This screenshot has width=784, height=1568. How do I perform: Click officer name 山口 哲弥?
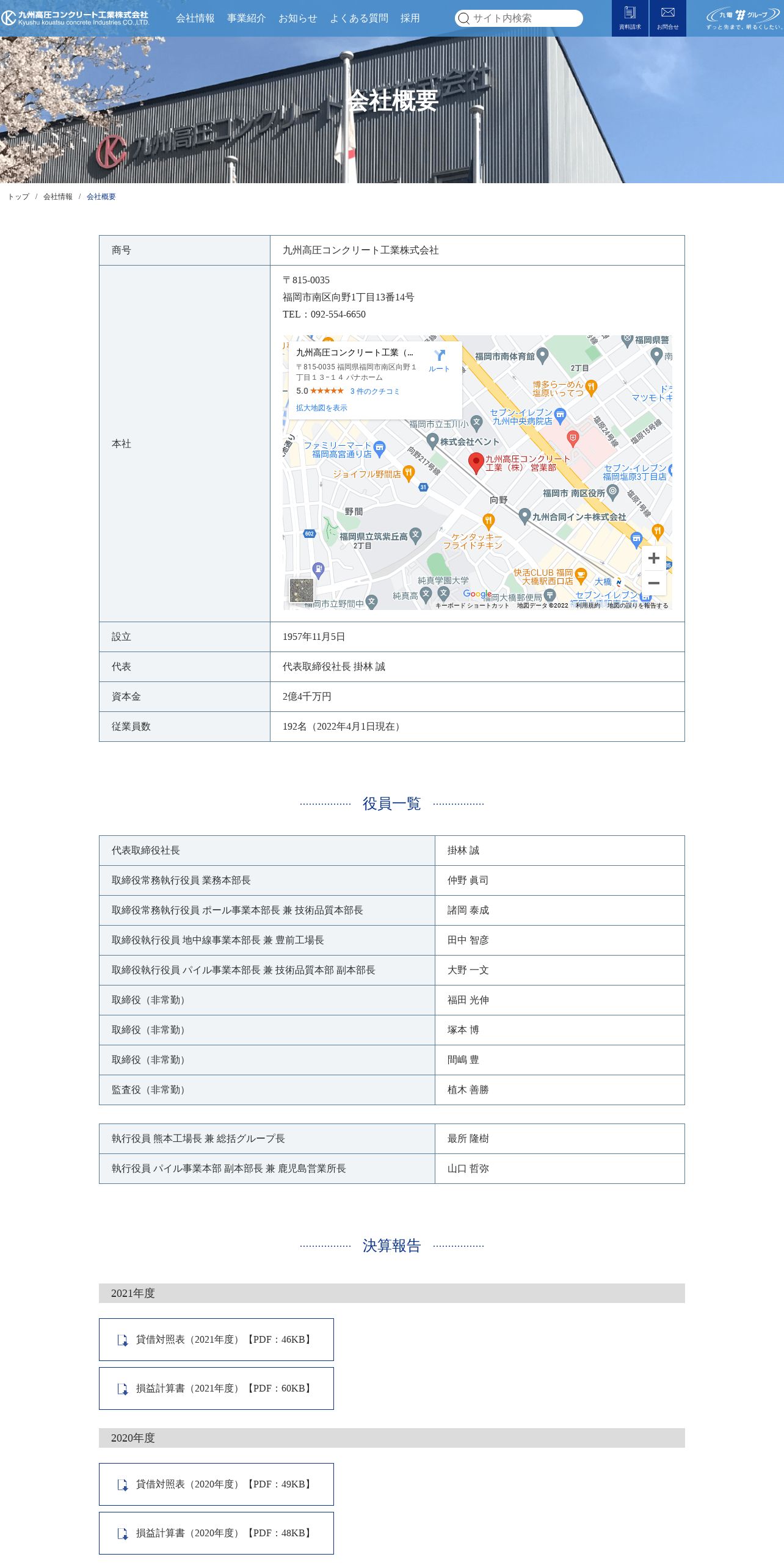tap(468, 1169)
